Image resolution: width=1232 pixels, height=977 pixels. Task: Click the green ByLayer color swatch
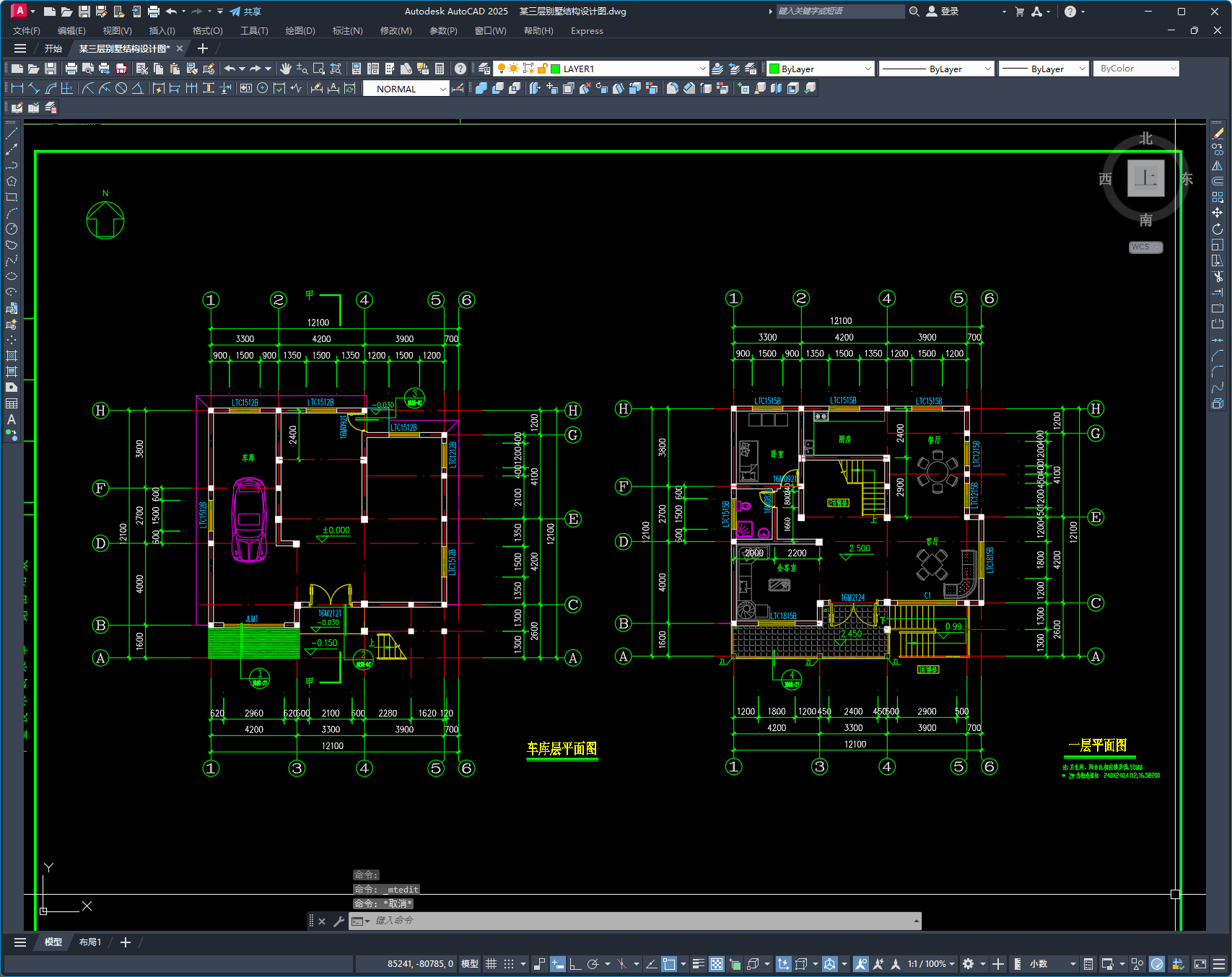pos(774,69)
